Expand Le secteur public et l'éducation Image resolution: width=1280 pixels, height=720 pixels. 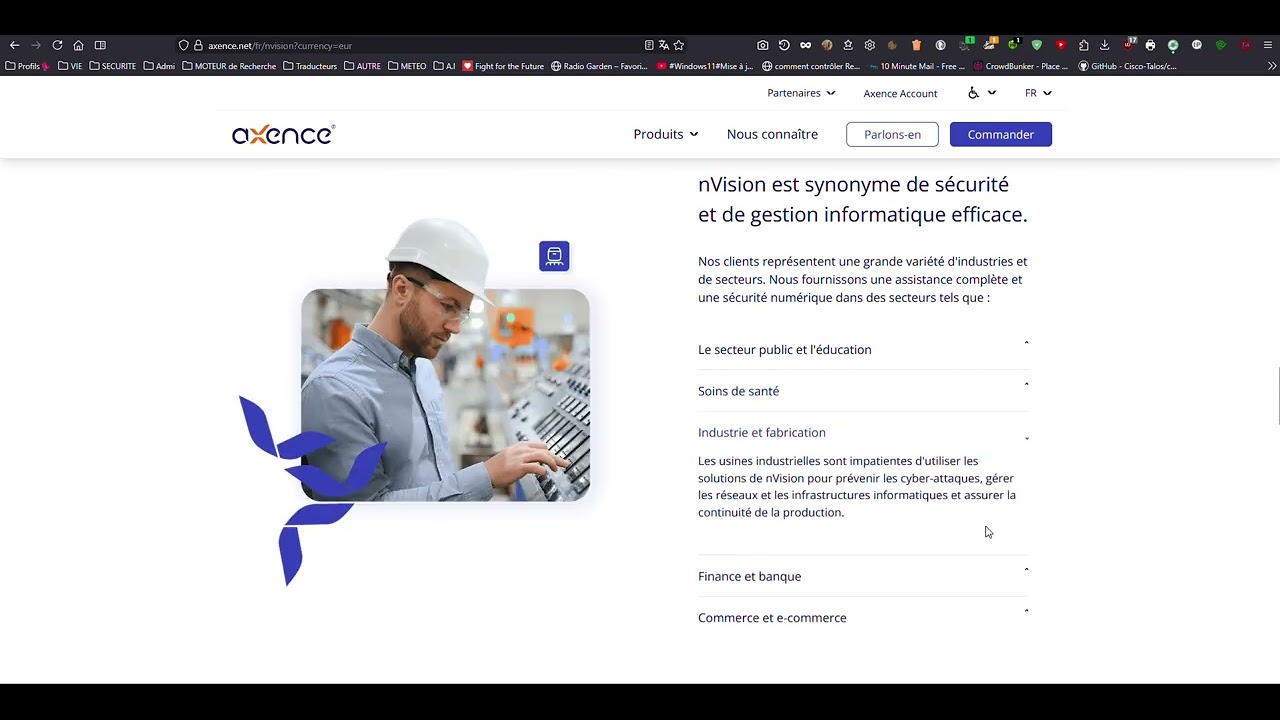863,349
